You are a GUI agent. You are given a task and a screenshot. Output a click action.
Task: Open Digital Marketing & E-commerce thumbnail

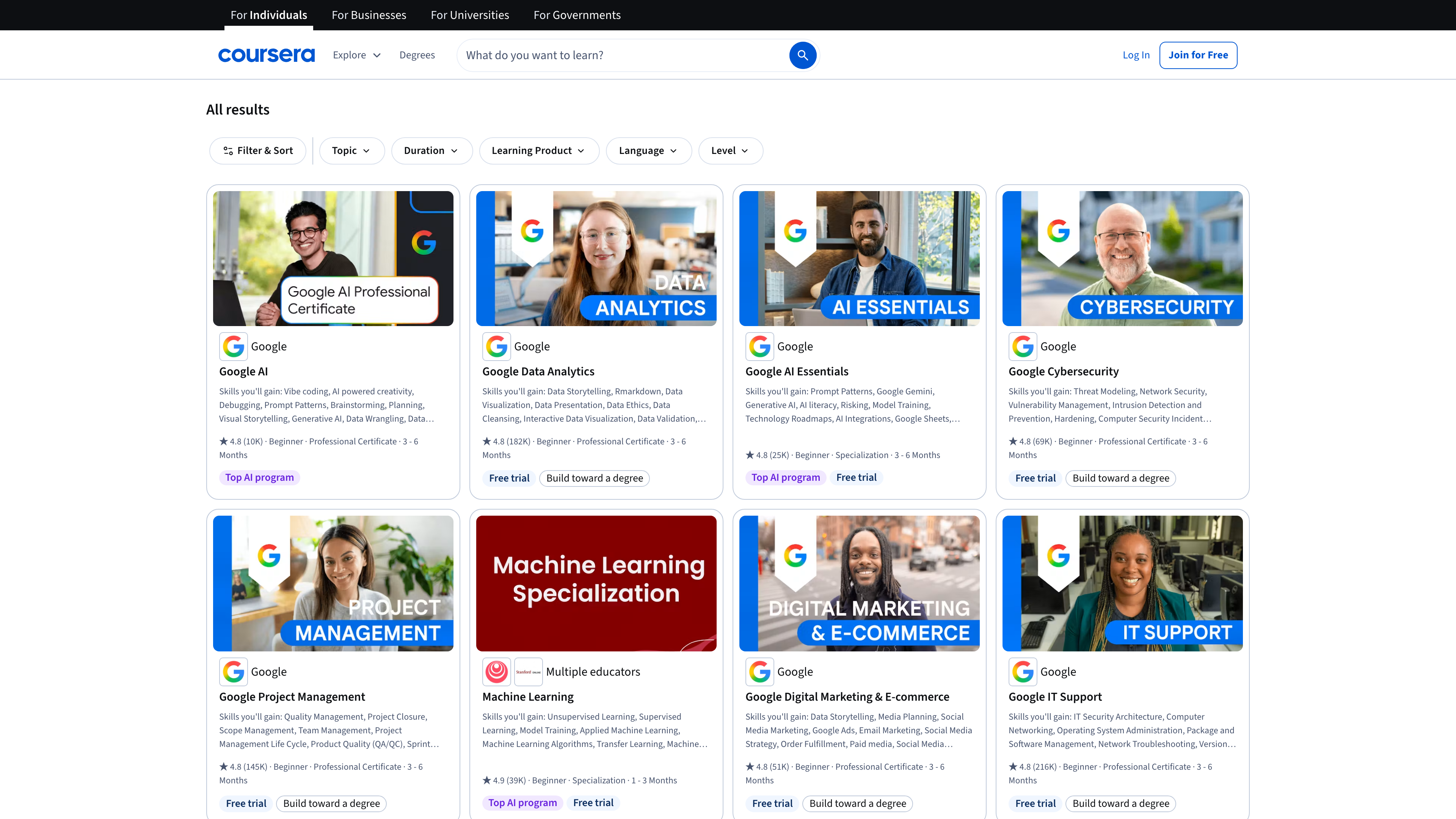point(859,583)
